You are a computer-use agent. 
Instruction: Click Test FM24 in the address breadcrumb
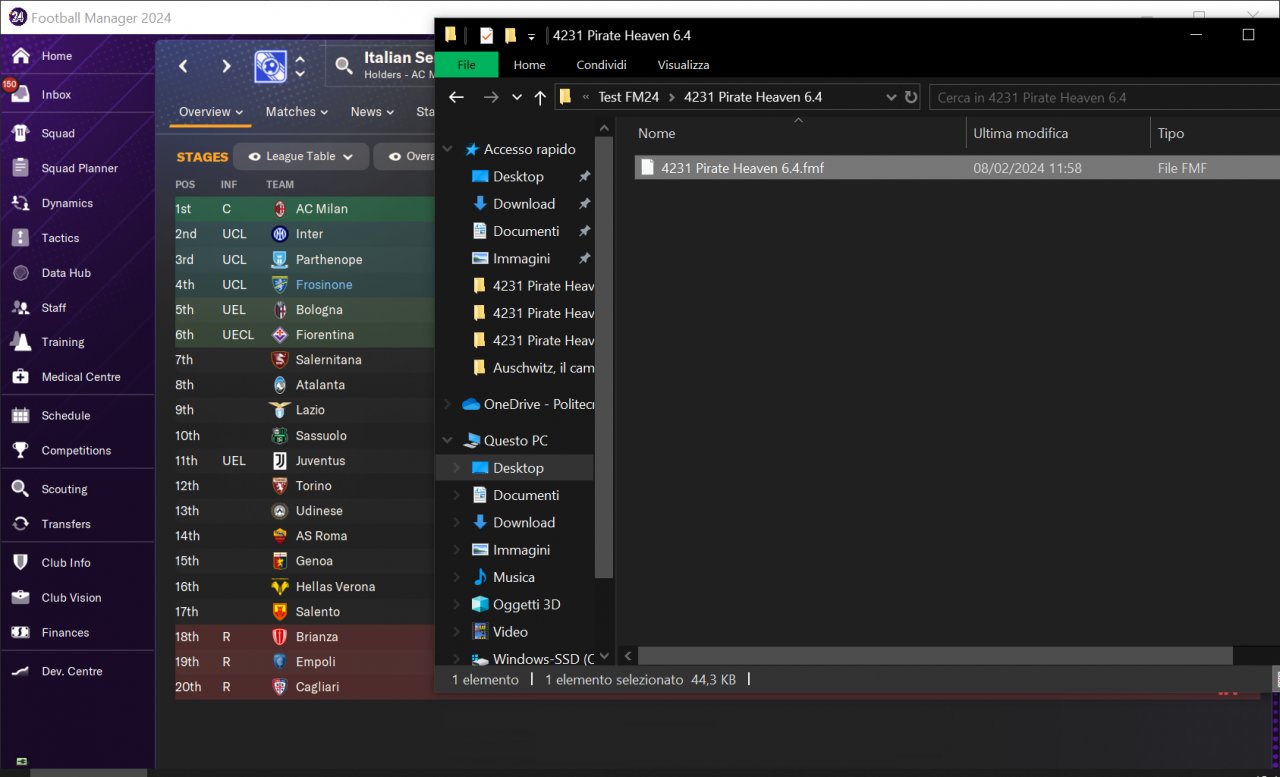[628, 97]
